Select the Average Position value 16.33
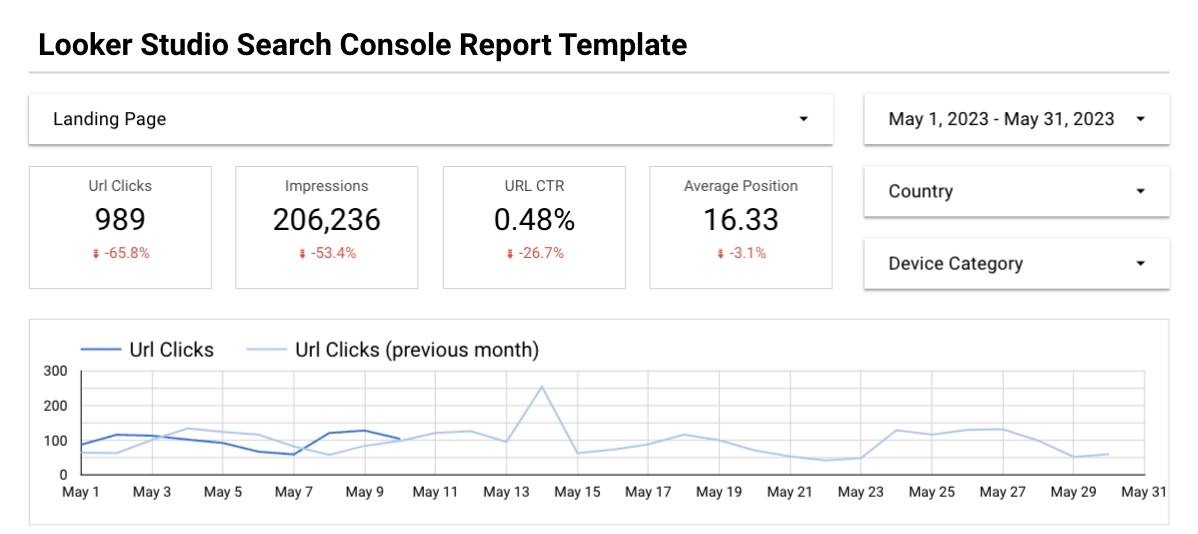This screenshot has height=534, width=1198. pos(740,220)
